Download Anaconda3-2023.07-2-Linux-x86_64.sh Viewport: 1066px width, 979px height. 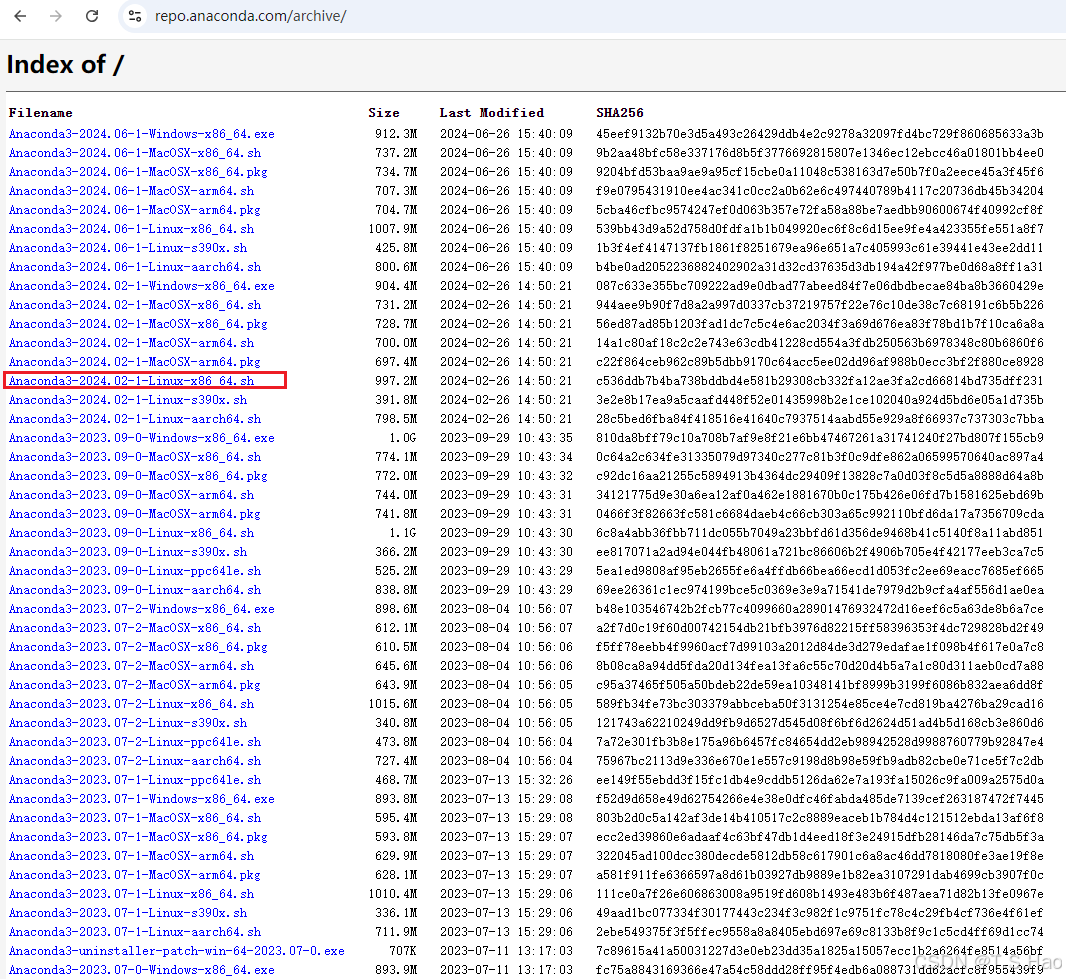coord(131,705)
